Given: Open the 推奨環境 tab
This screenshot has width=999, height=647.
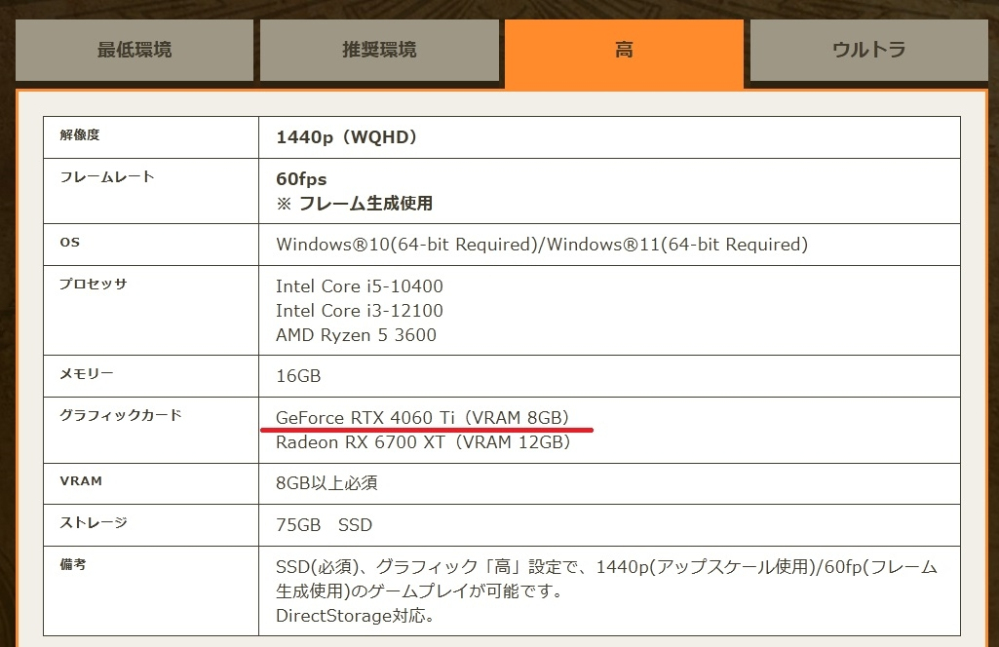Looking at the screenshot, I should tap(379, 50).
